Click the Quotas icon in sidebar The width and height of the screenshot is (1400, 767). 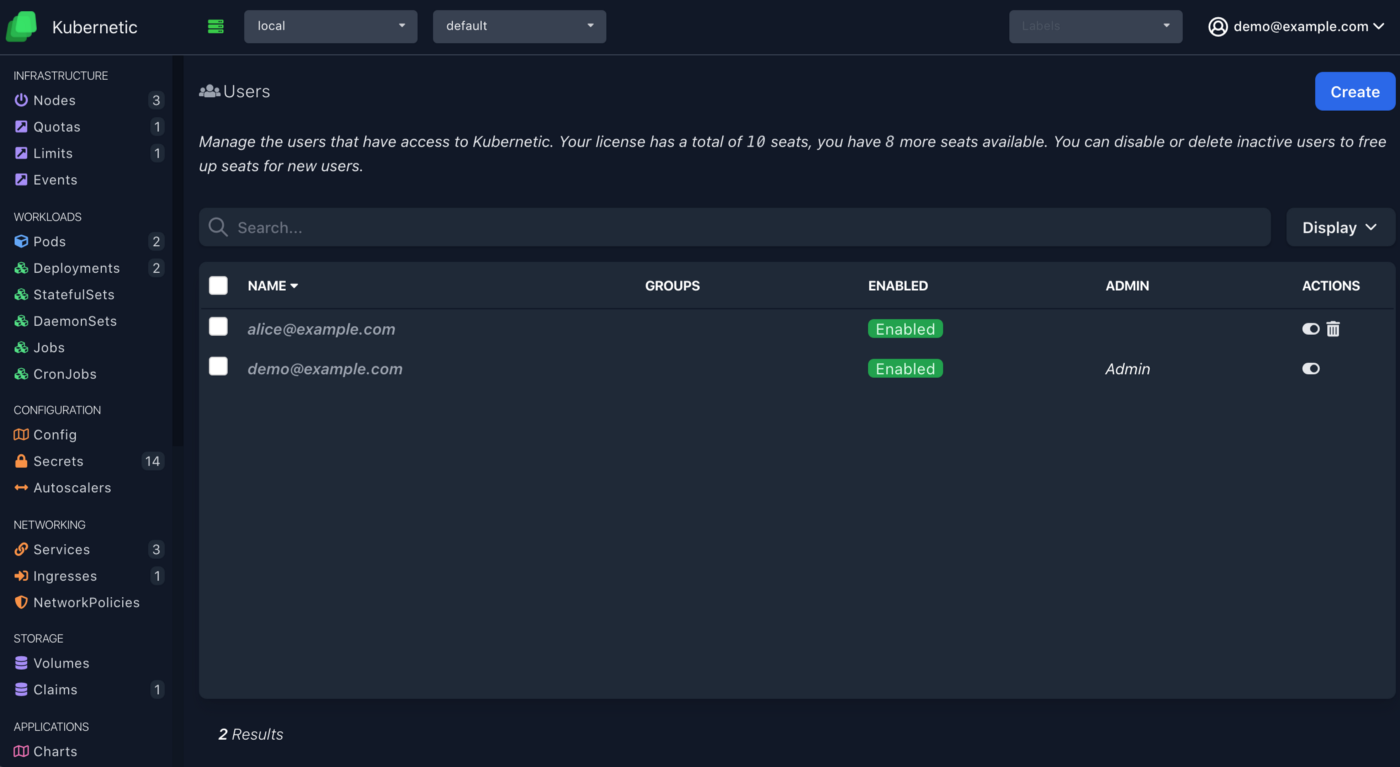21,127
